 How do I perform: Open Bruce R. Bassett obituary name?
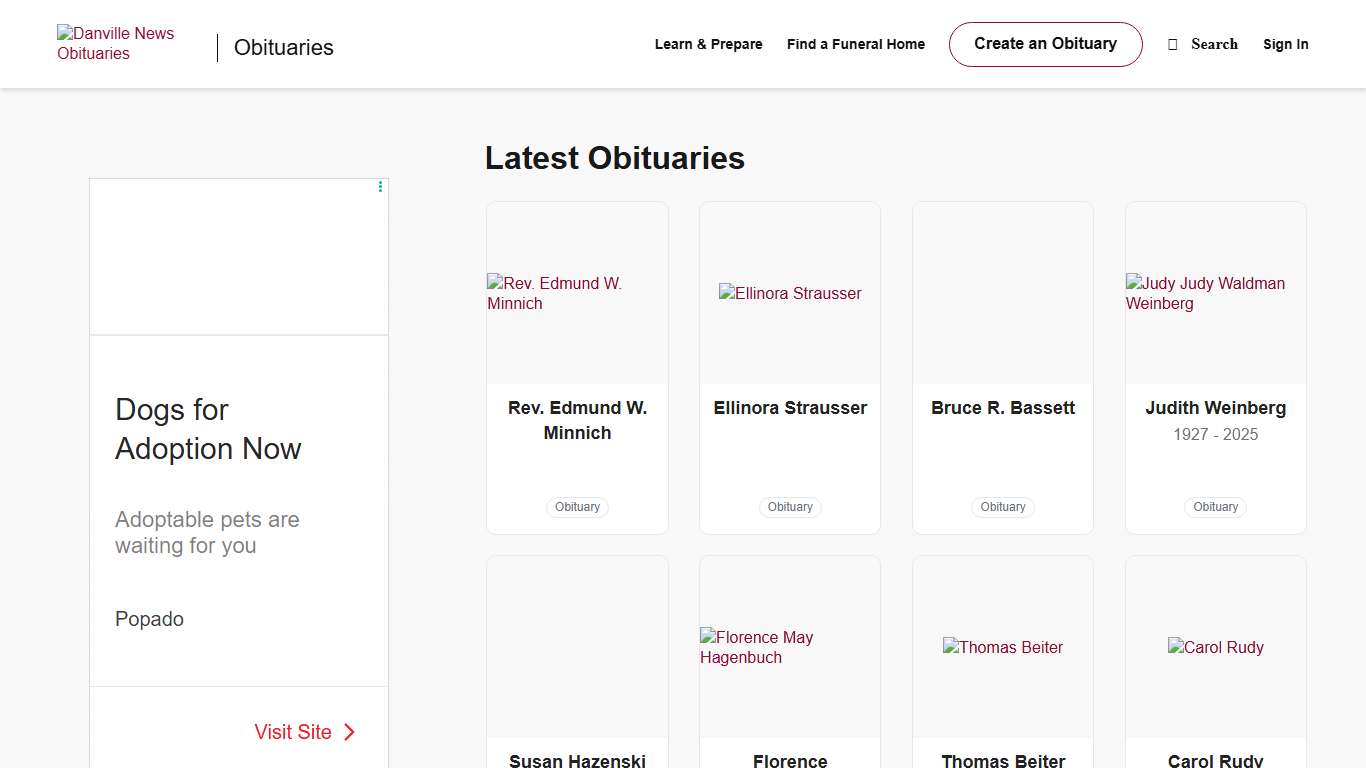tap(1003, 408)
